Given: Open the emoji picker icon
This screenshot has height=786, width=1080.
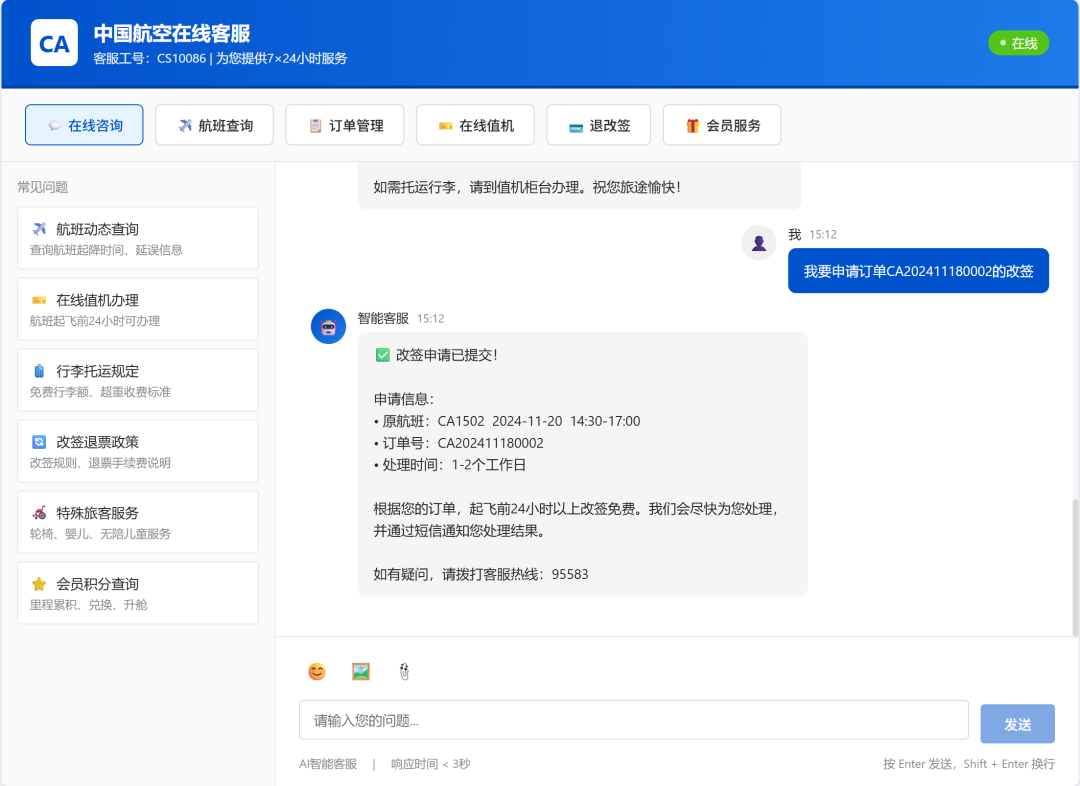Looking at the screenshot, I should [x=317, y=671].
